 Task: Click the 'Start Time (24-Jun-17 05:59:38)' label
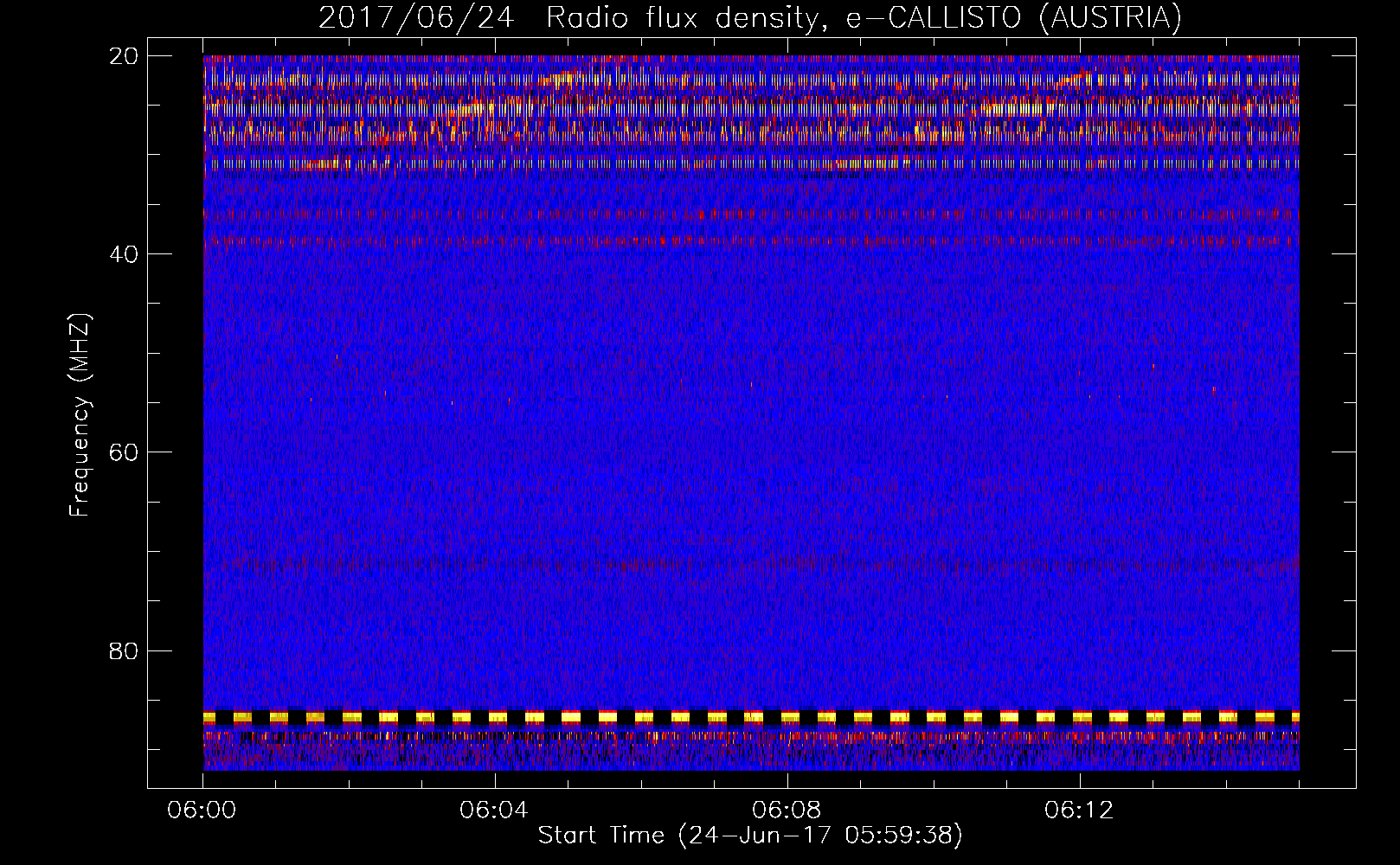pyautogui.click(x=750, y=835)
